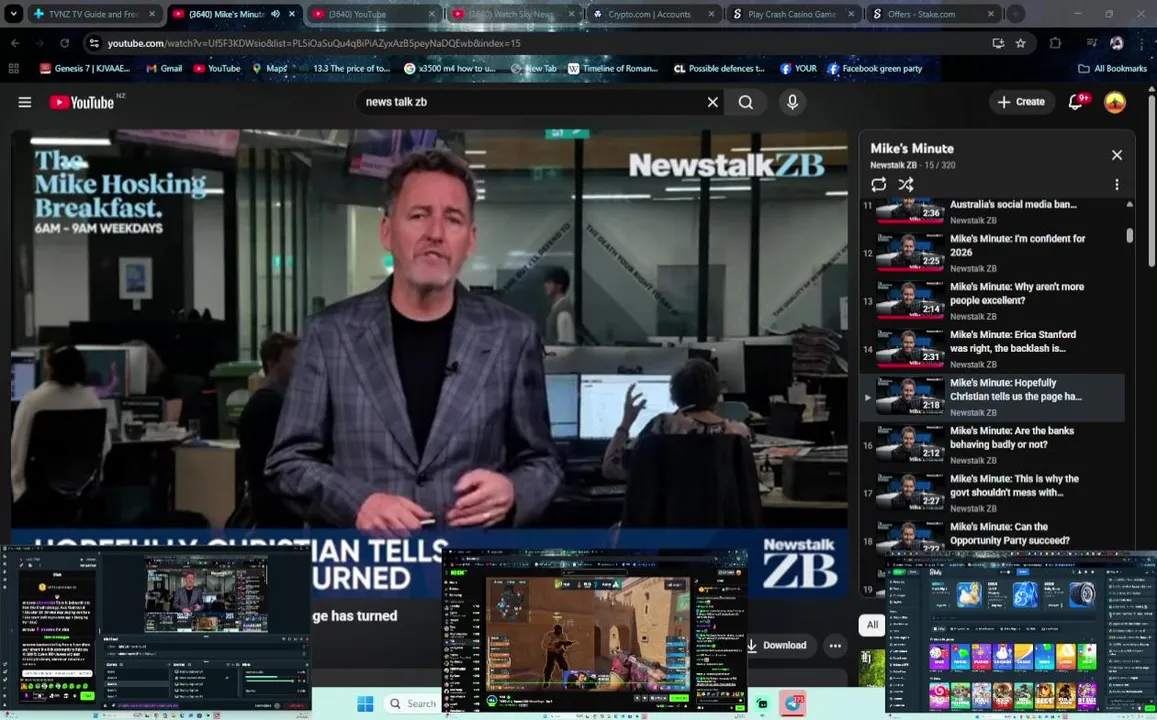Viewport: 1157px width, 720px height.
Task: Open the YouTube hamburger guide menu
Action: coord(24,102)
